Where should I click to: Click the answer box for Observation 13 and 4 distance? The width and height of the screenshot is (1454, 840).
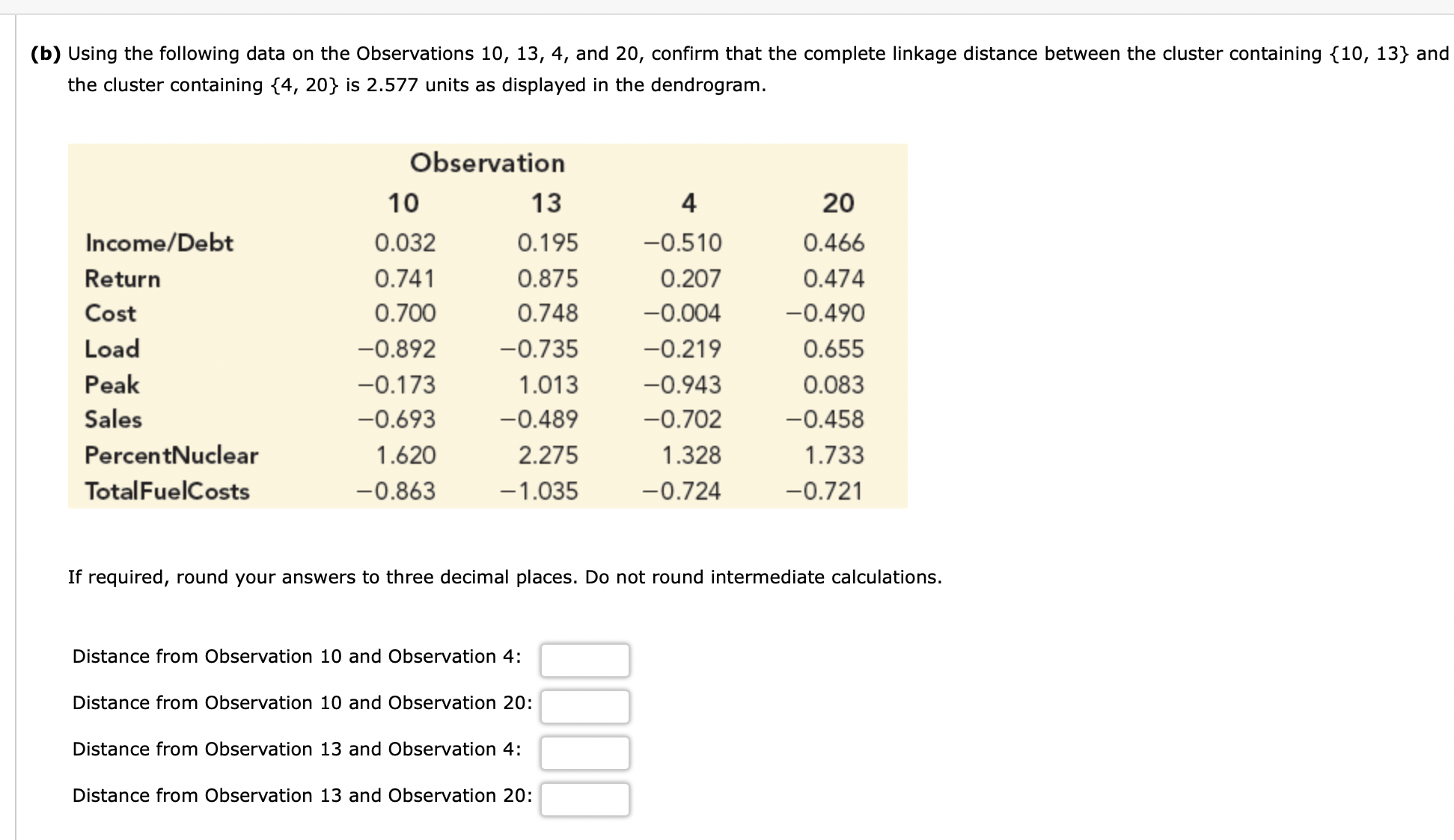click(585, 753)
